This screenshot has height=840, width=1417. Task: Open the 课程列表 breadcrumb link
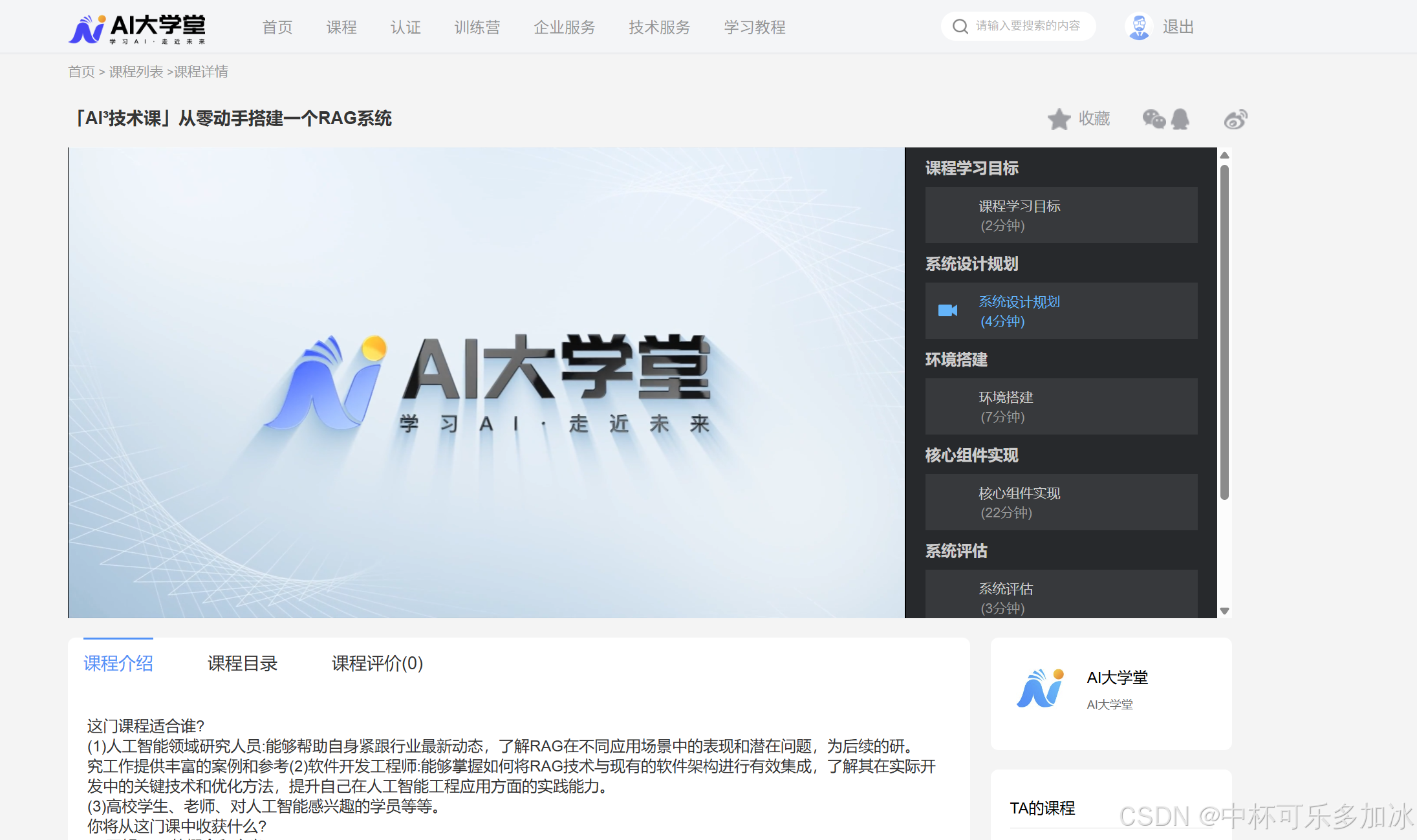pyautogui.click(x=136, y=72)
